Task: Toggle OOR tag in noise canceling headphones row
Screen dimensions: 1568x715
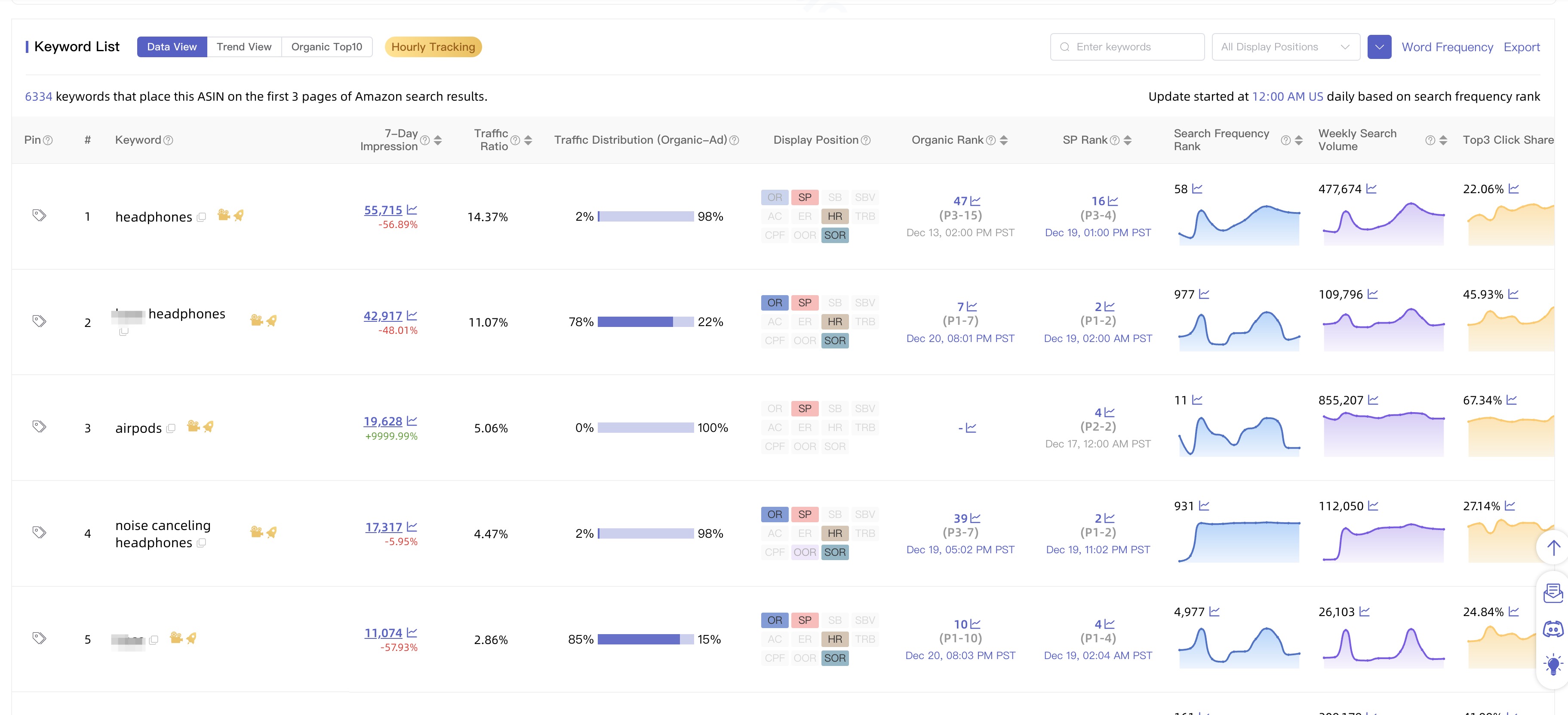Action: (x=805, y=552)
